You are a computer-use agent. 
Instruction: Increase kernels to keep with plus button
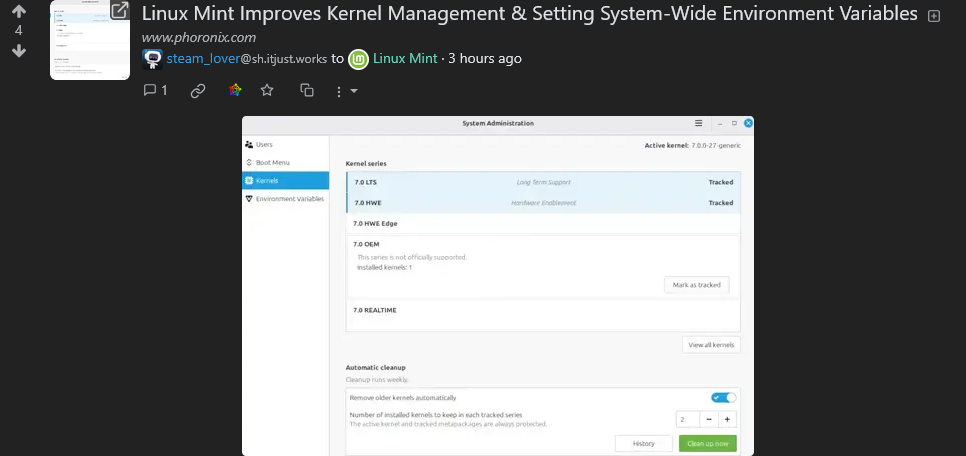[x=728, y=420]
